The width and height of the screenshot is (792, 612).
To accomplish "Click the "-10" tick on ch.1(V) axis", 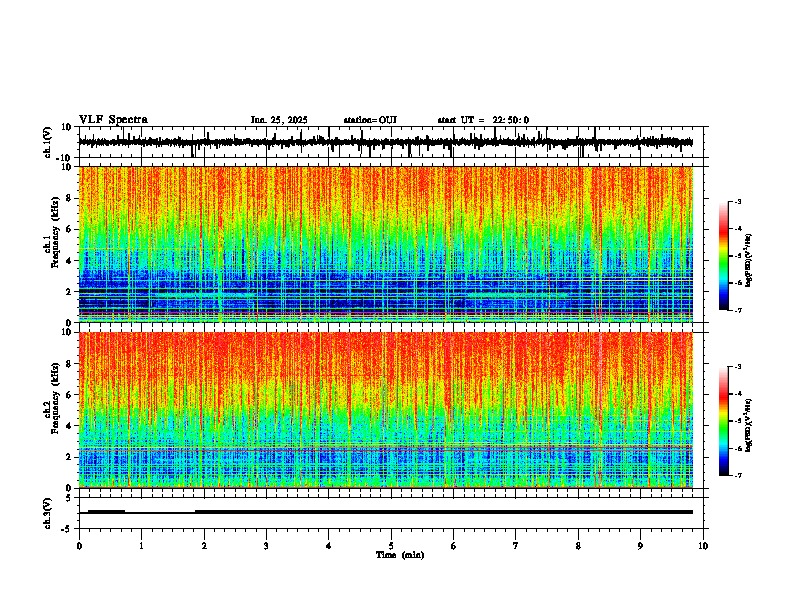I will pyautogui.click(x=64, y=158).
